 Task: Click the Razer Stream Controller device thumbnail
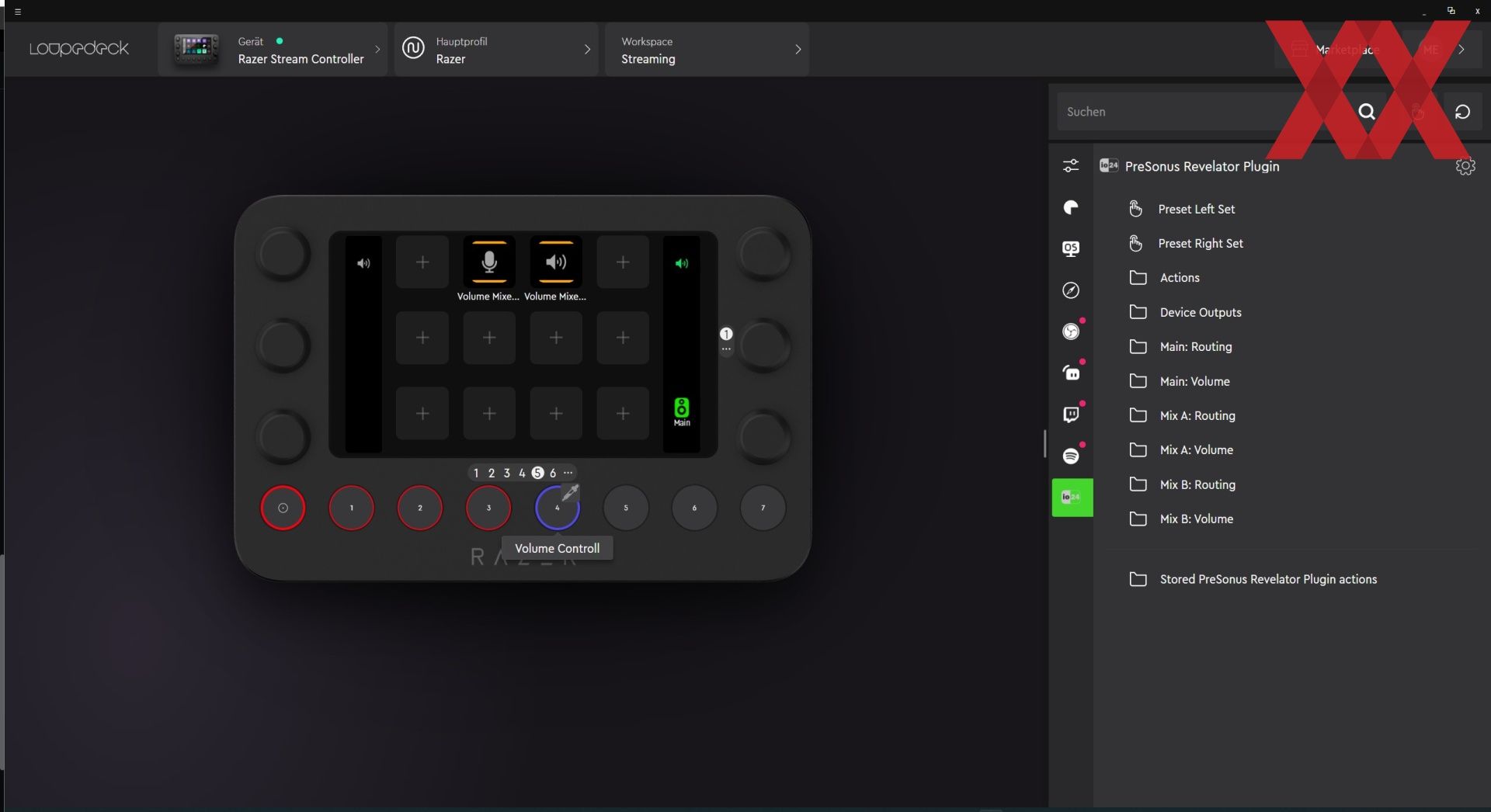pyautogui.click(x=196, y=50)
